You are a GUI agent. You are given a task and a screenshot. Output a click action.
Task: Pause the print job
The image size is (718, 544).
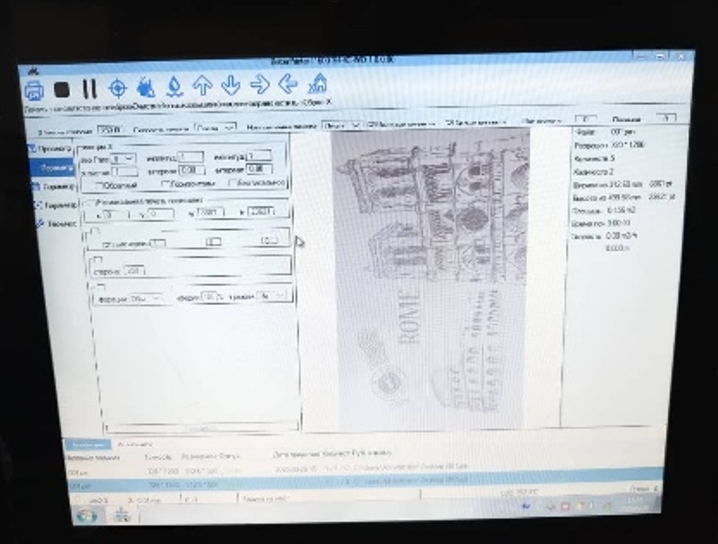pos(89,89)
